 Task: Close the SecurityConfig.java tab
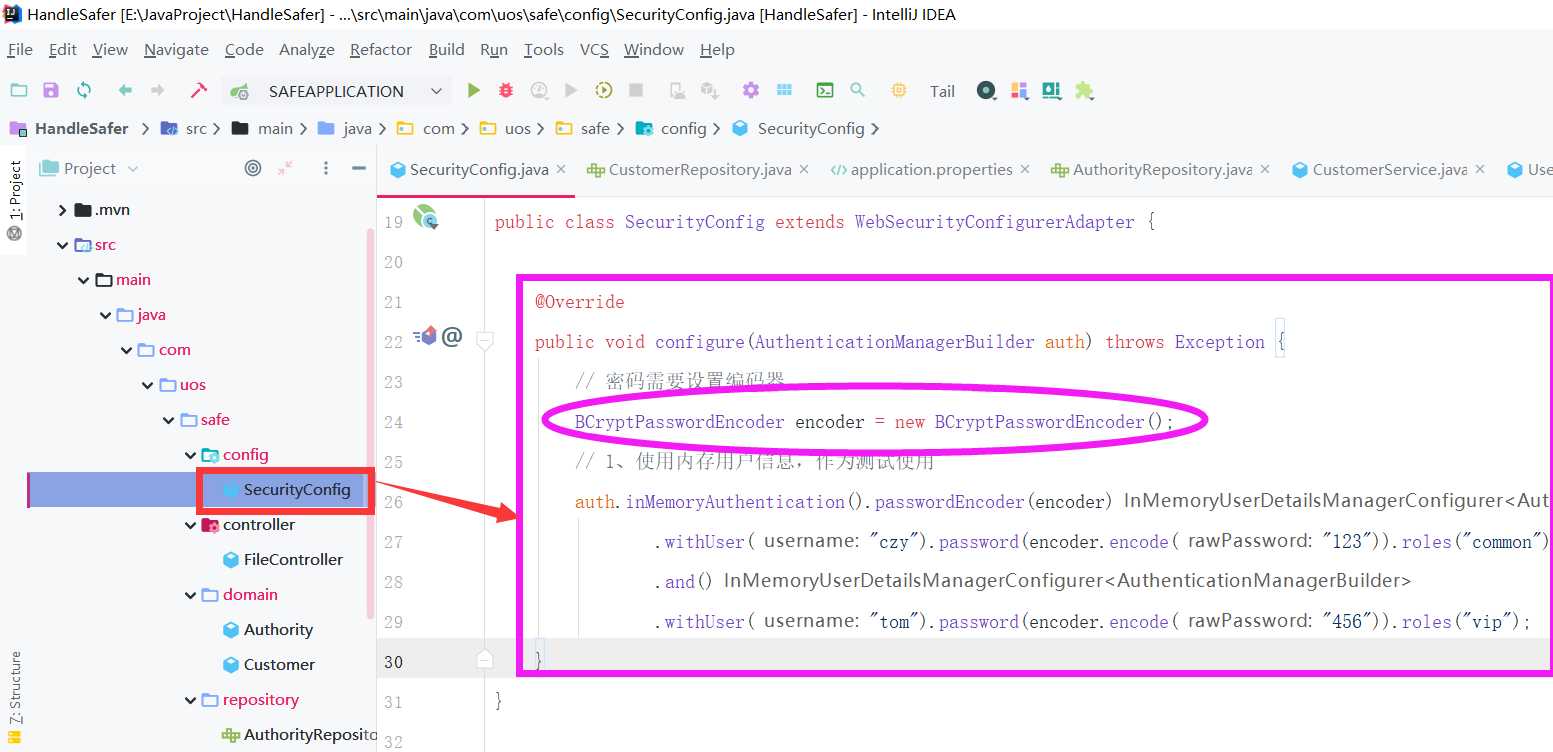(x=561, y=169)
